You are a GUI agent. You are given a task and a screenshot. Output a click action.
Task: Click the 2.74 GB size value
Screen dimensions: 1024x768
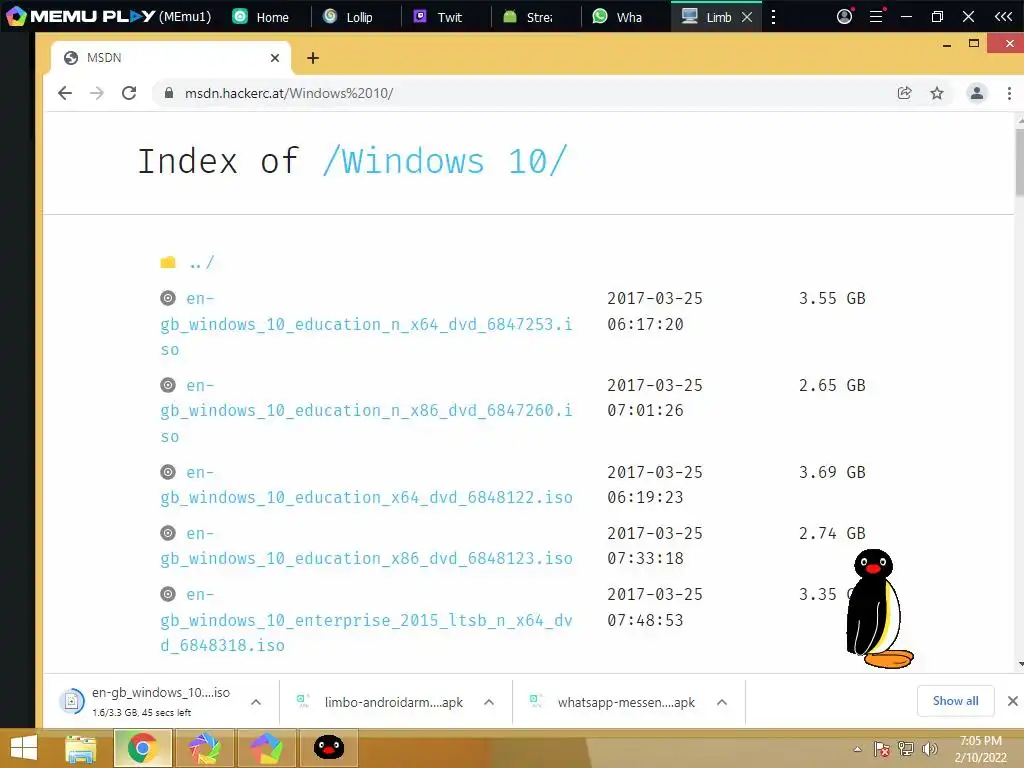point(832,533)
